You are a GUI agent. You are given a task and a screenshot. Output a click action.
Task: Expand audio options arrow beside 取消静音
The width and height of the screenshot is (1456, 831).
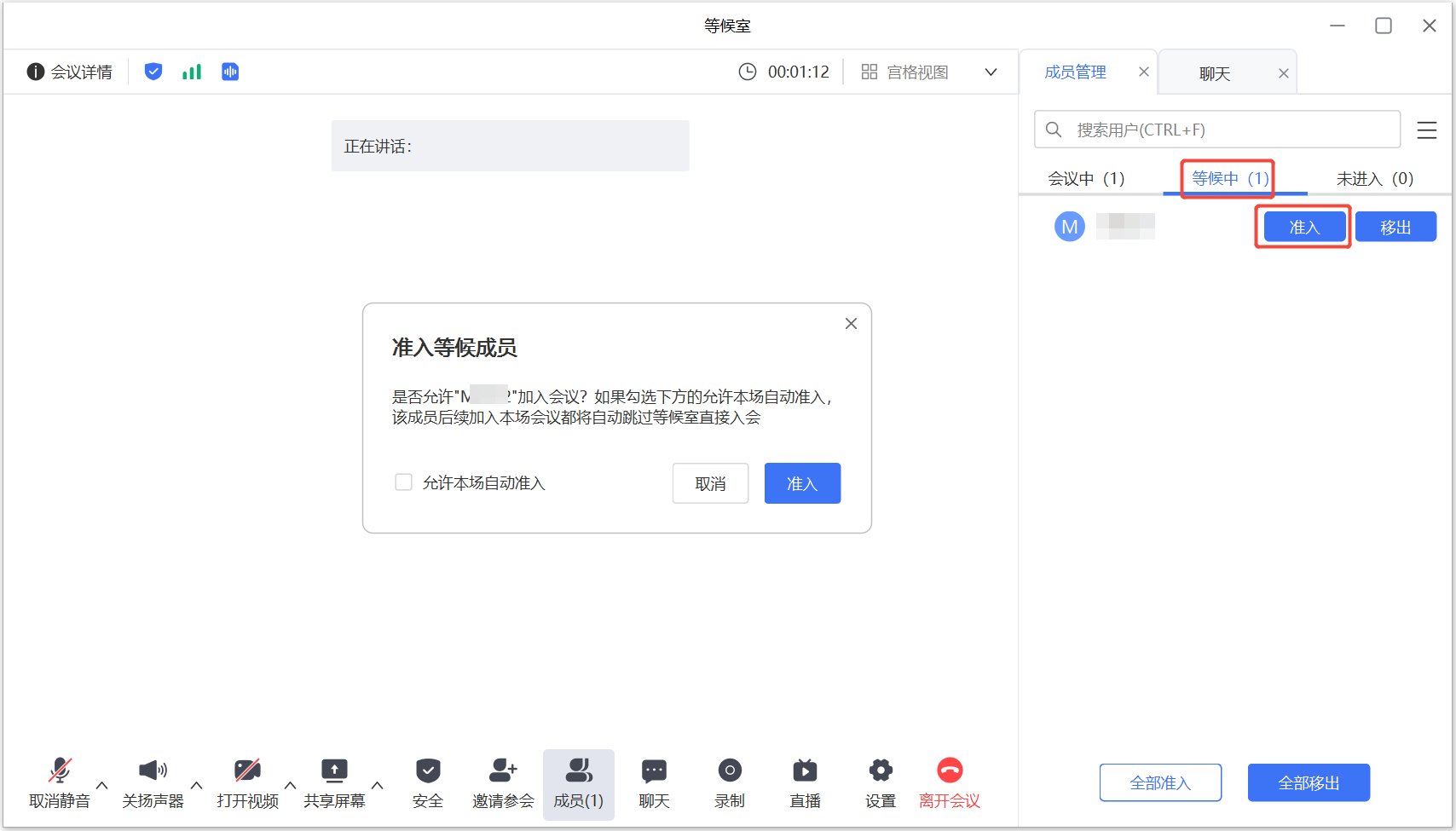[102, 785]
